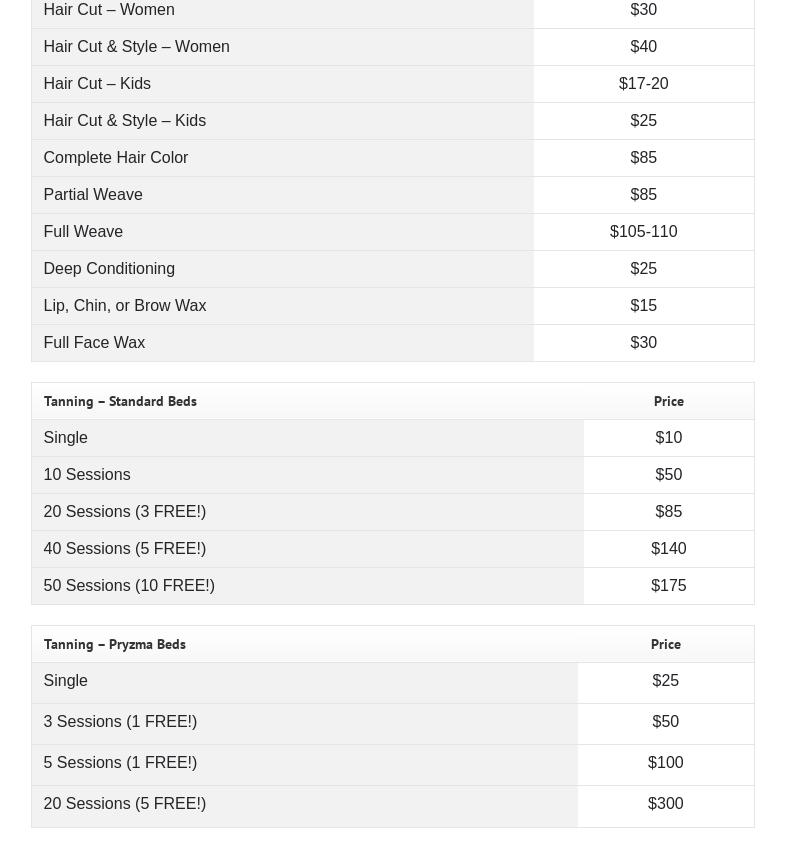Click the Price header of Standard Beds table

pyautogui.click(x=668, y=401)
